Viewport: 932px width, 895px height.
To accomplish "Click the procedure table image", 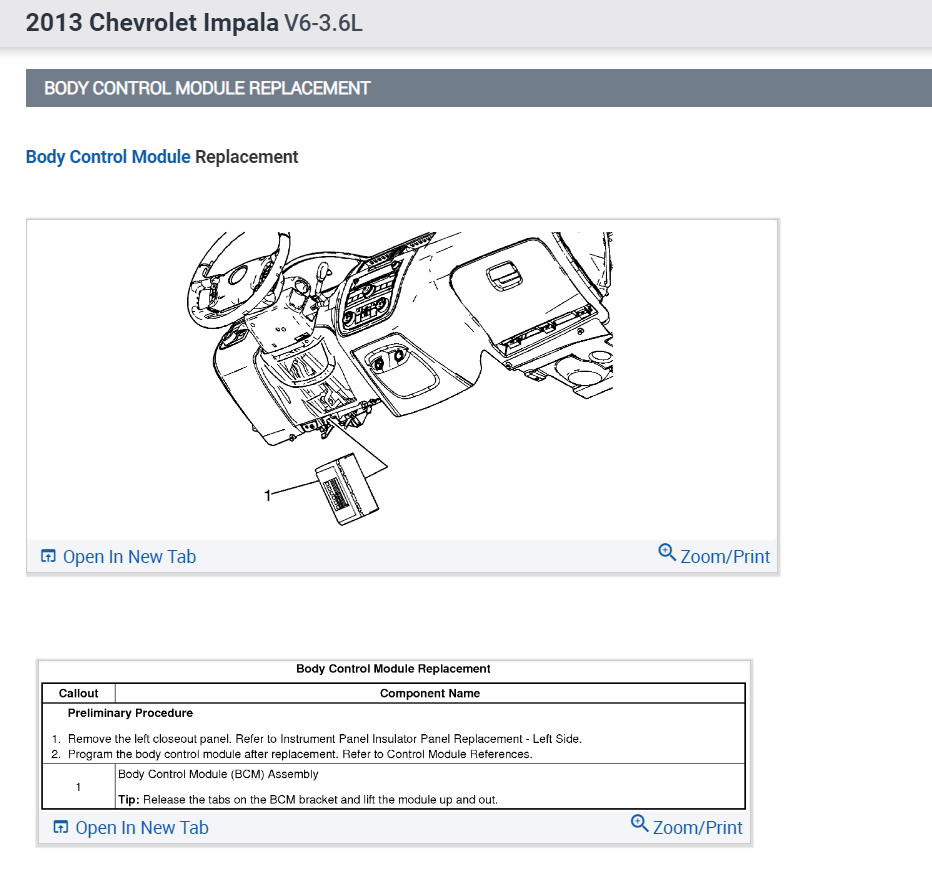I will coord(393,736).
